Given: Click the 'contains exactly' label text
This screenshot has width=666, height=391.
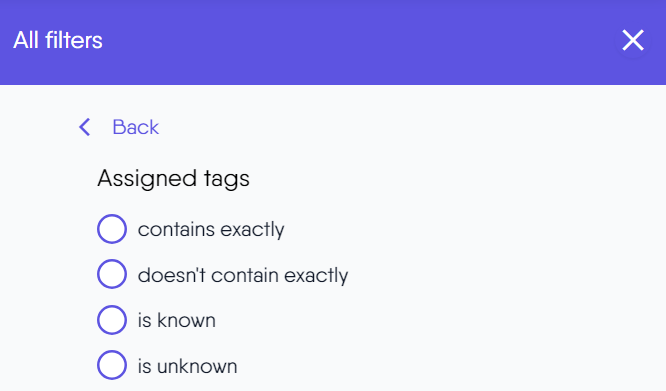Looking at the screenshot, I should point(211,230).
